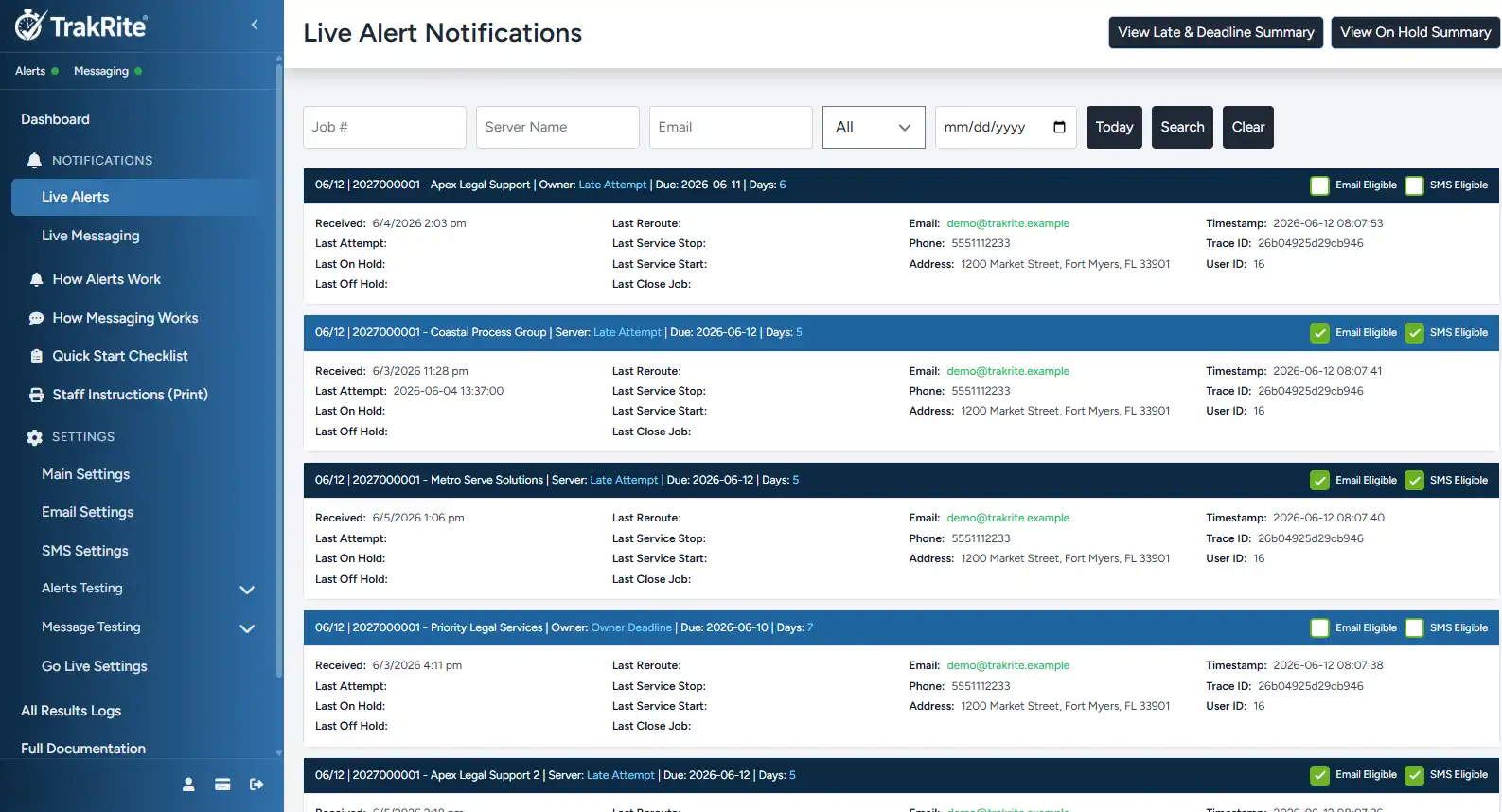Screen dimensions: 1502x812
Task: Open Go Live Settings
Action: (94, 666)
